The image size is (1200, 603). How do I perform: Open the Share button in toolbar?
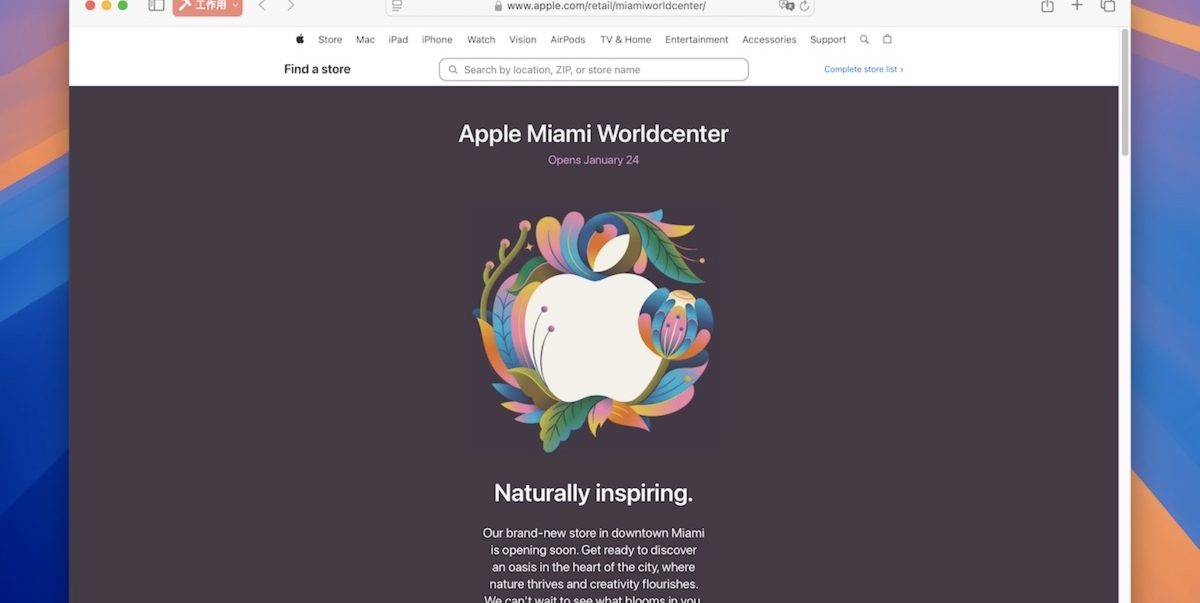[x=1047, y=6]
